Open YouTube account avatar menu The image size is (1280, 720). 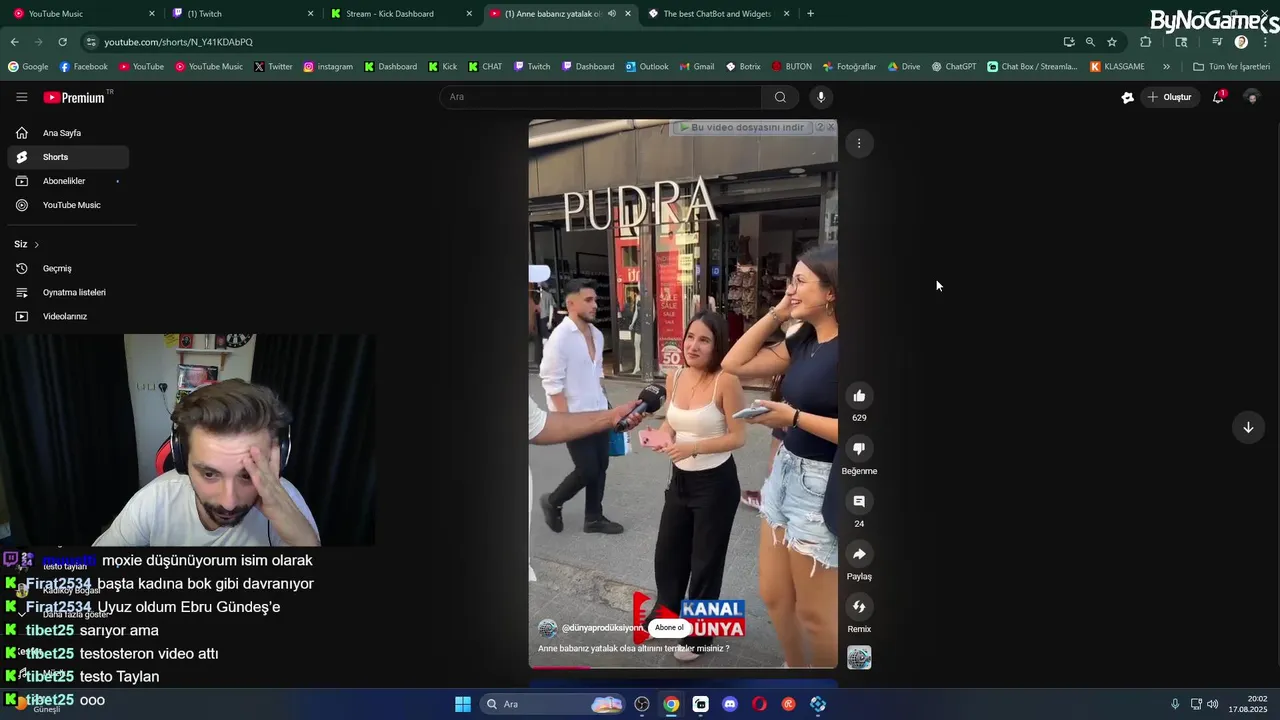[1251, 97]
